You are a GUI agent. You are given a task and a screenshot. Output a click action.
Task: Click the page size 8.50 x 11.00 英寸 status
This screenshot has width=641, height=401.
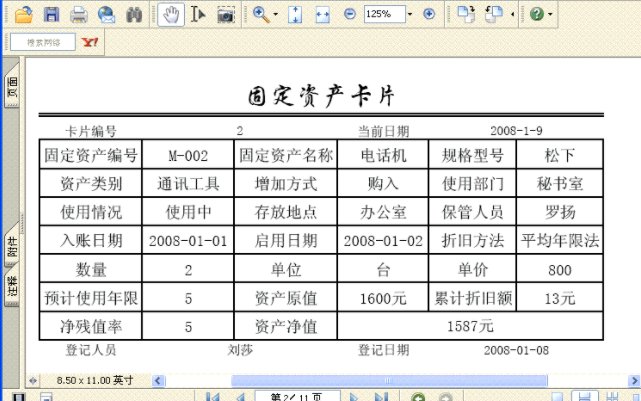pos(95,381)
